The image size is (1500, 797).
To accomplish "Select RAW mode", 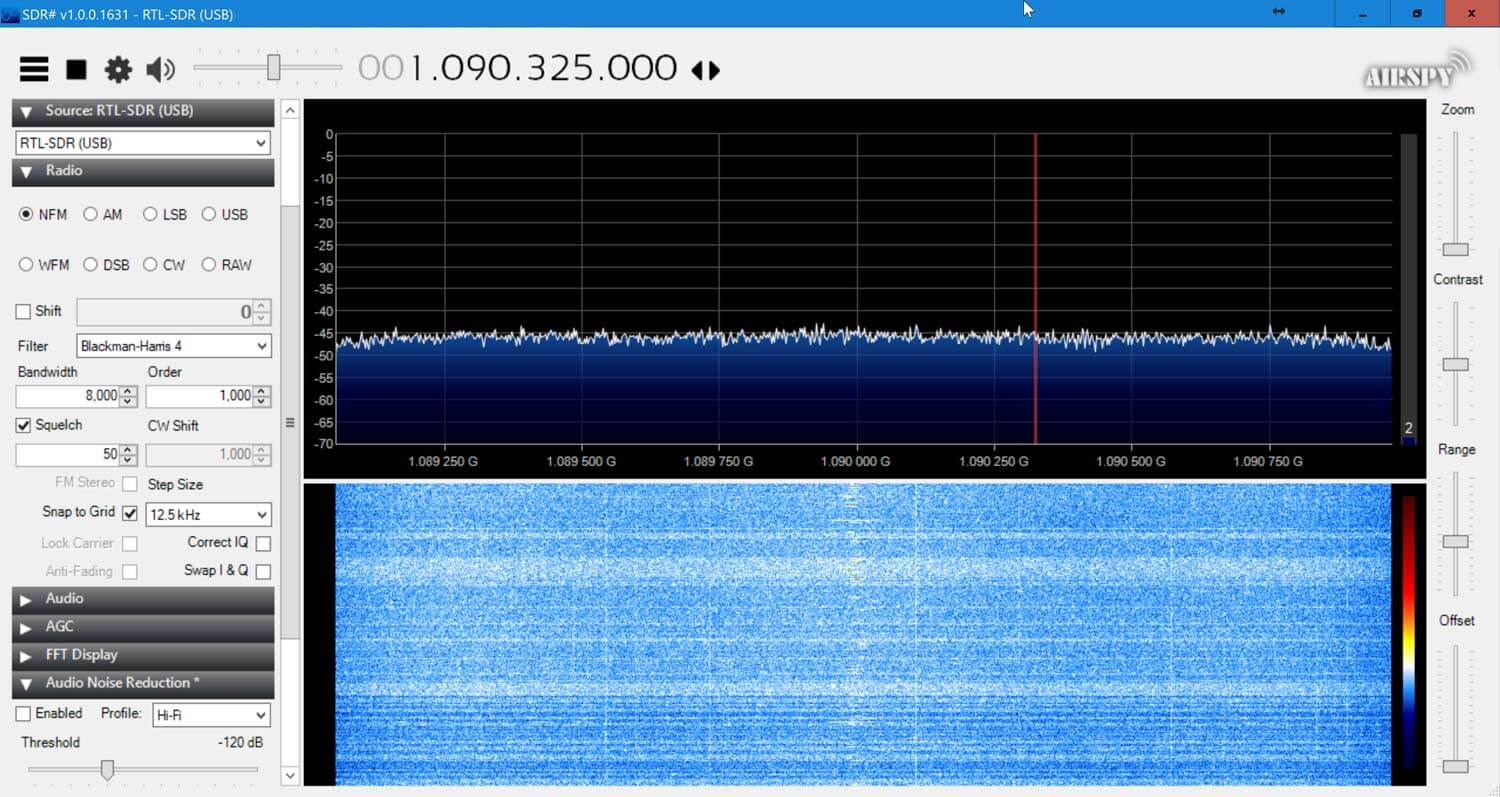I will pos(227,265).
